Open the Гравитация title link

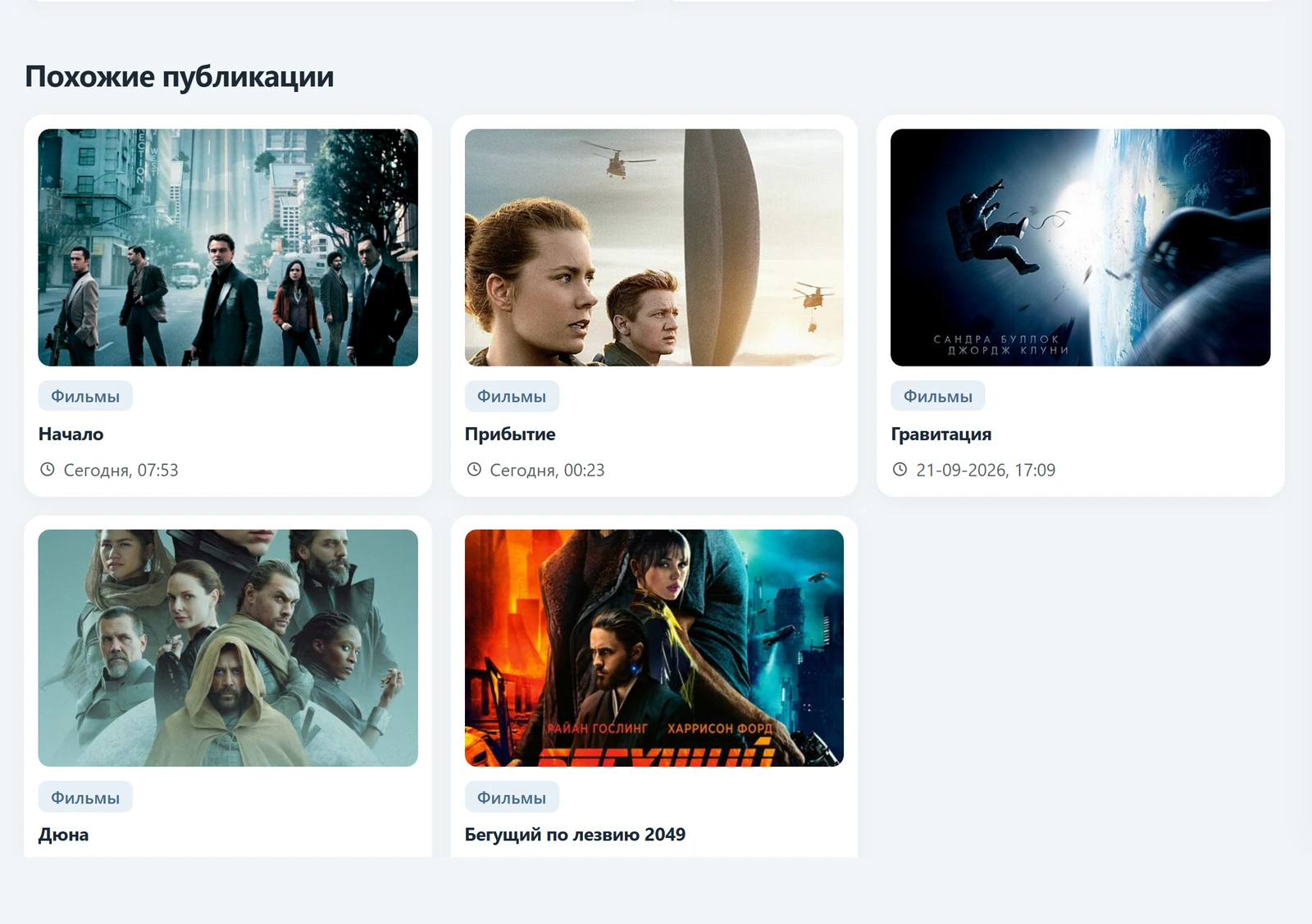[x=941, y=435]
